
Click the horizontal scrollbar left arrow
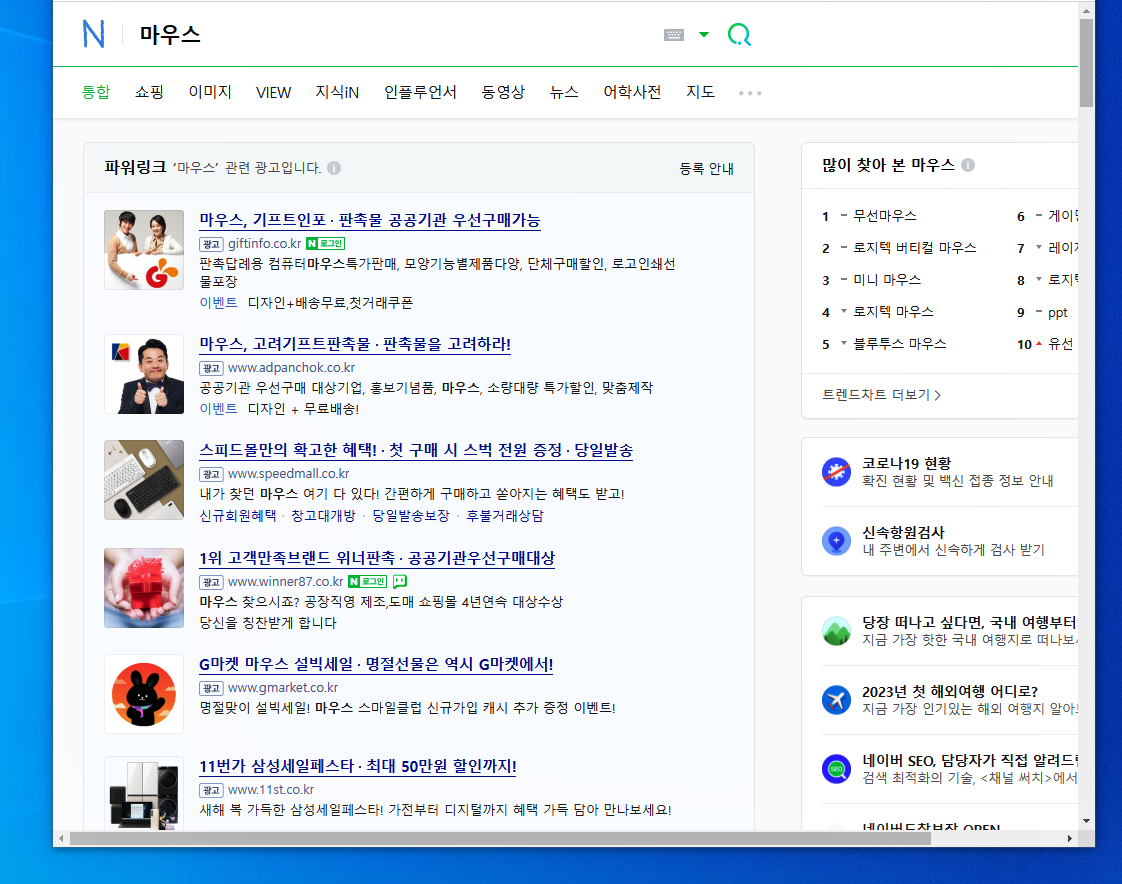(62, 838)
